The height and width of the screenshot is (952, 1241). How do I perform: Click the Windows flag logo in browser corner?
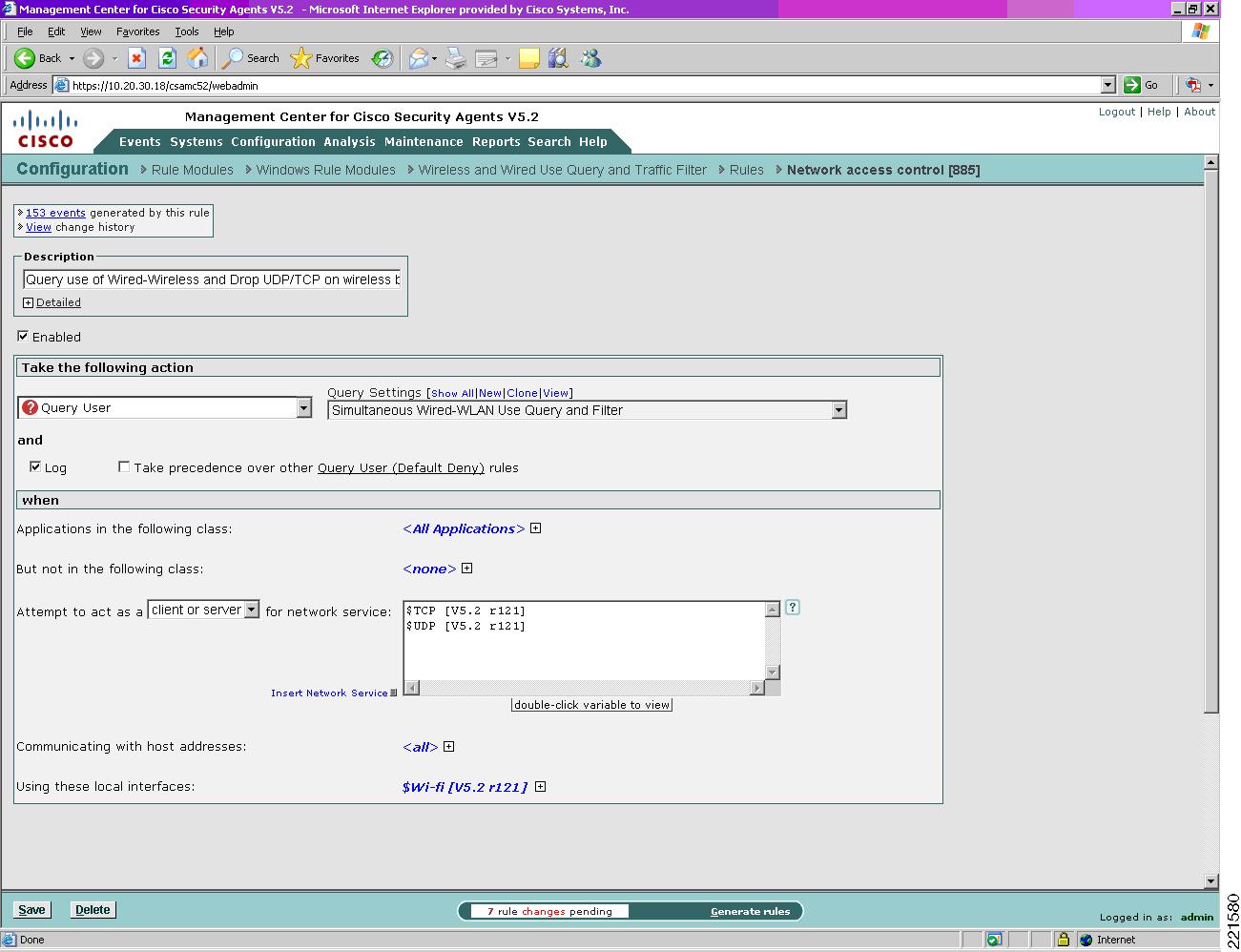pos(1200,31)
